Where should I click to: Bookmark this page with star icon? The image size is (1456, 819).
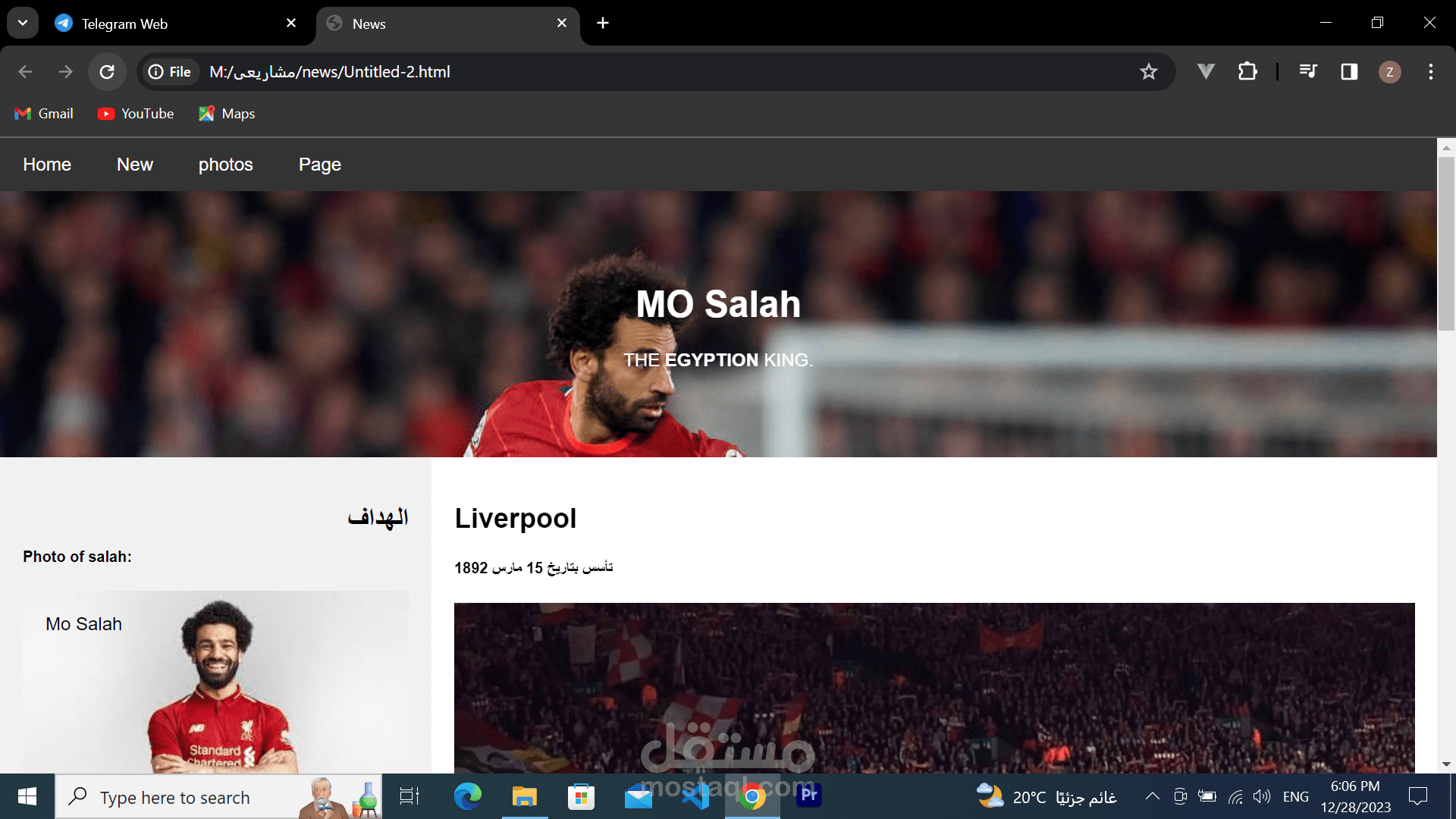tap(1149, 72)
